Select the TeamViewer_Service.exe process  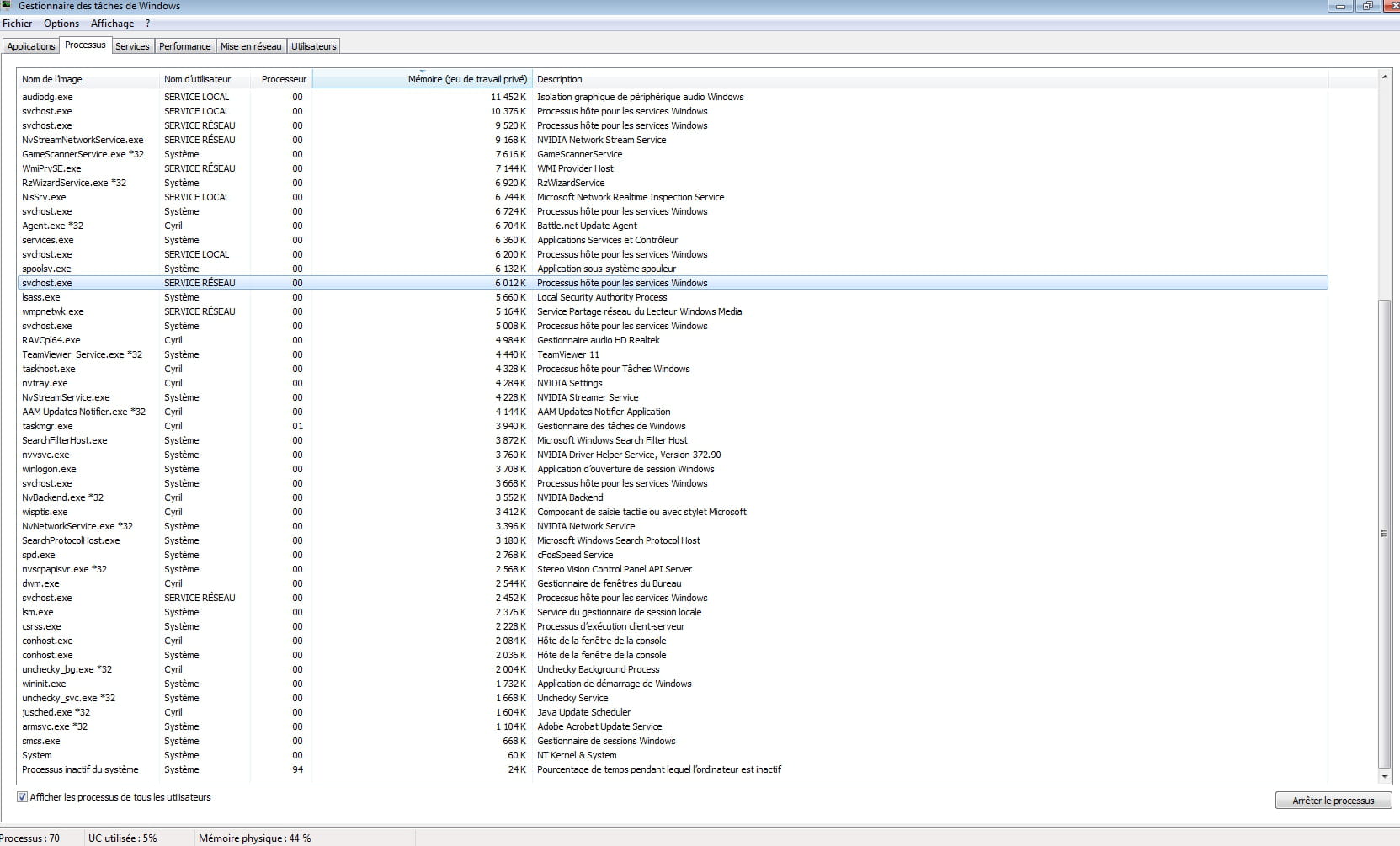tap(82, 354)
